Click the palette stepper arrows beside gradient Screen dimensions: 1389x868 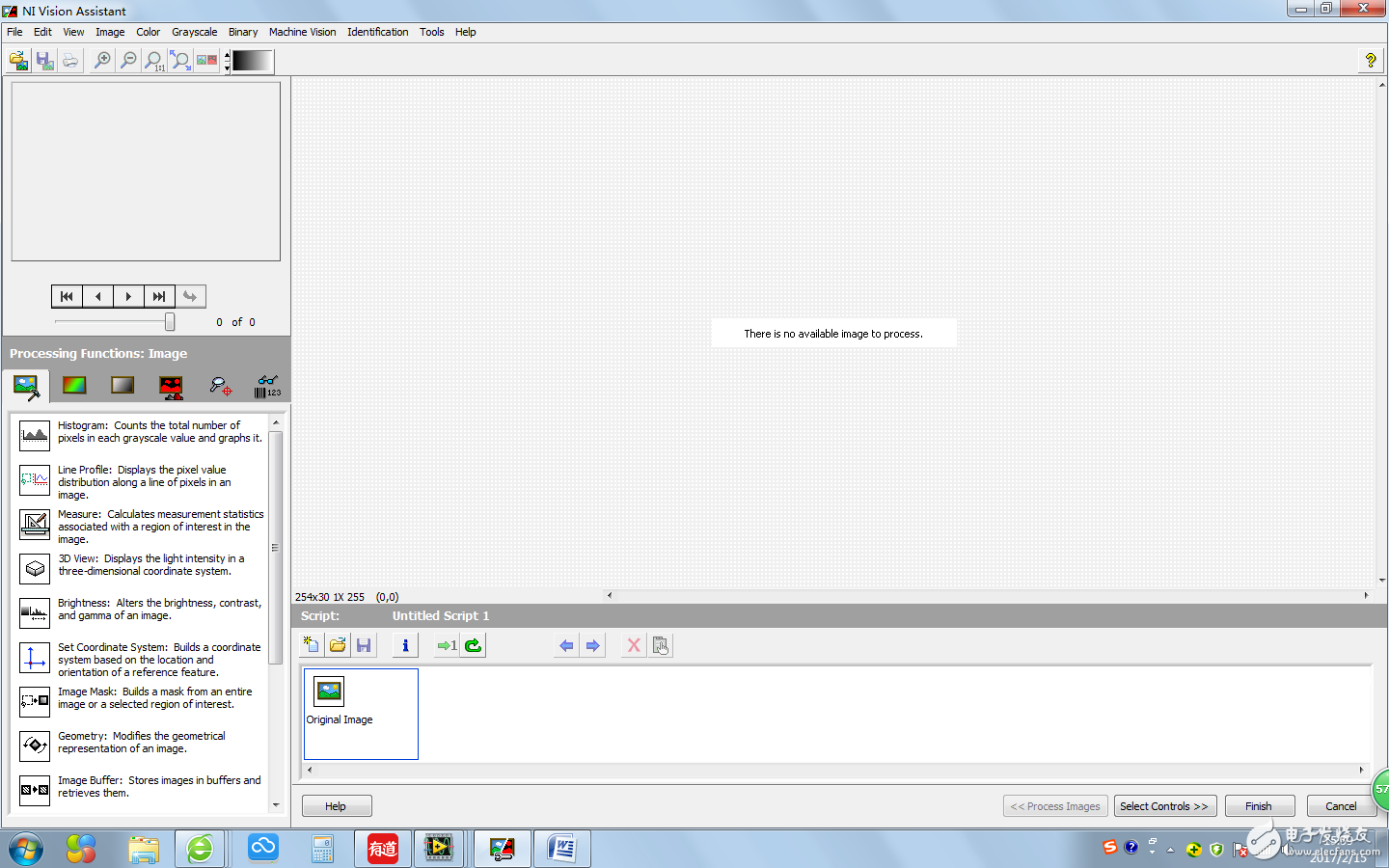(x=227, y=61)
